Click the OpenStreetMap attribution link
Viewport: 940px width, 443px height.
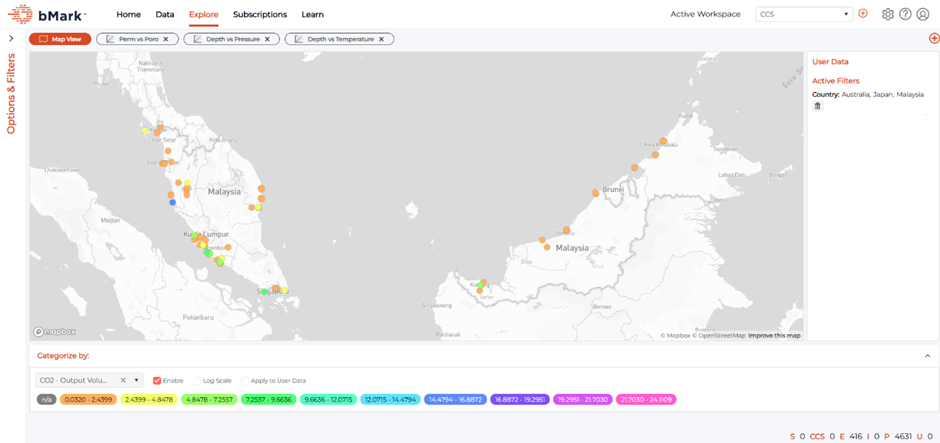pos(719,336)
